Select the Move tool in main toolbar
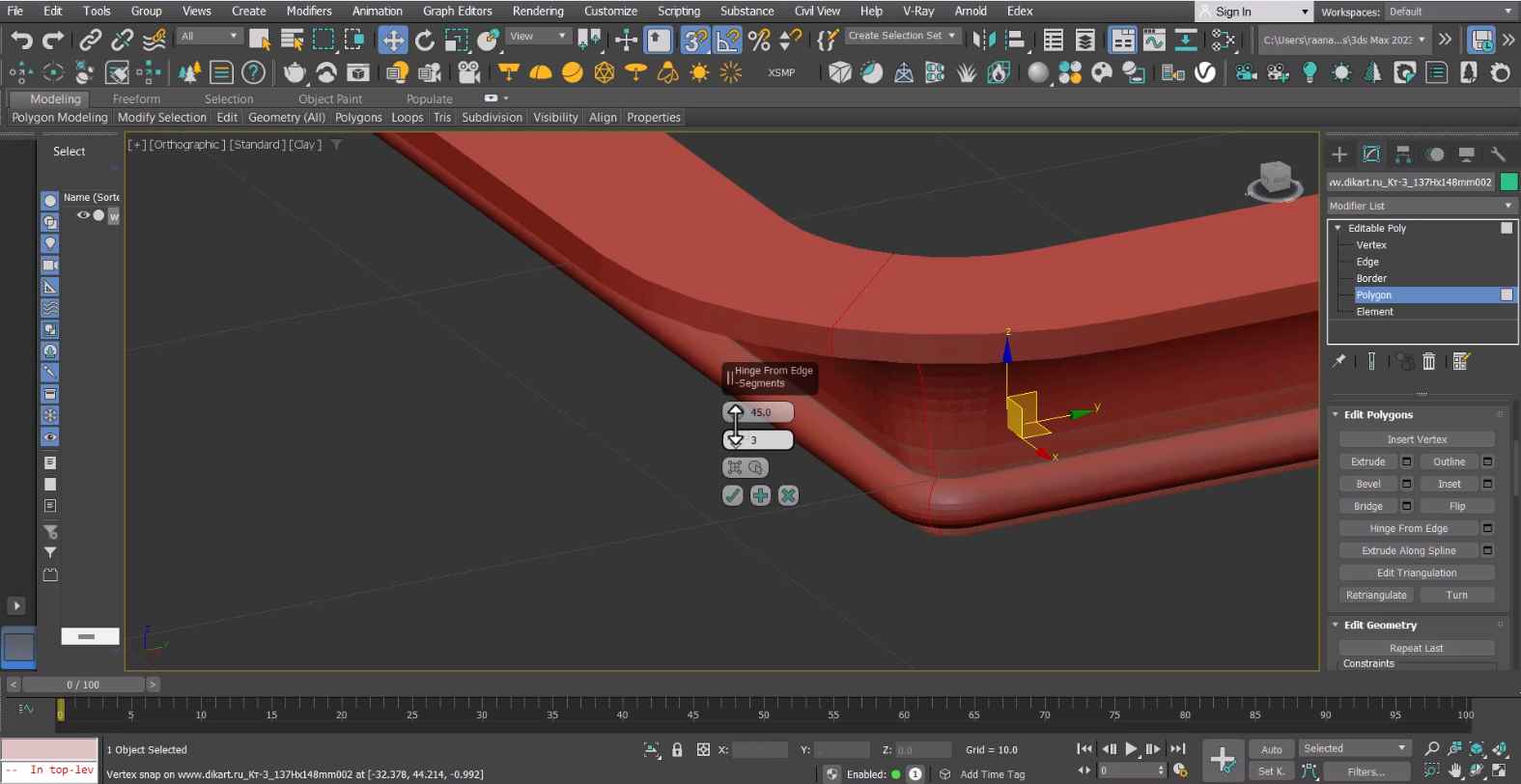Screen dimensions: 1521x784 tap(392, 40)
